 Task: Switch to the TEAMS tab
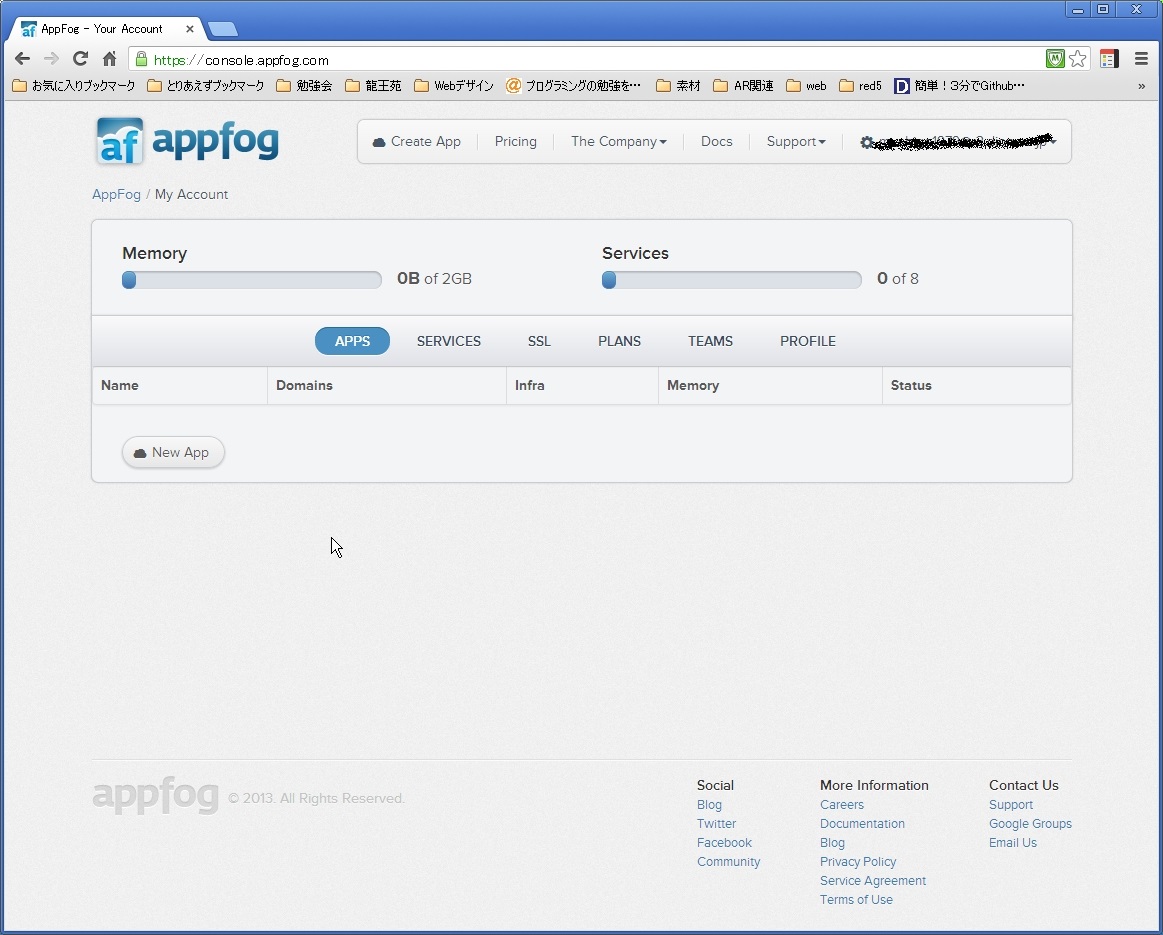coord(711,341)
